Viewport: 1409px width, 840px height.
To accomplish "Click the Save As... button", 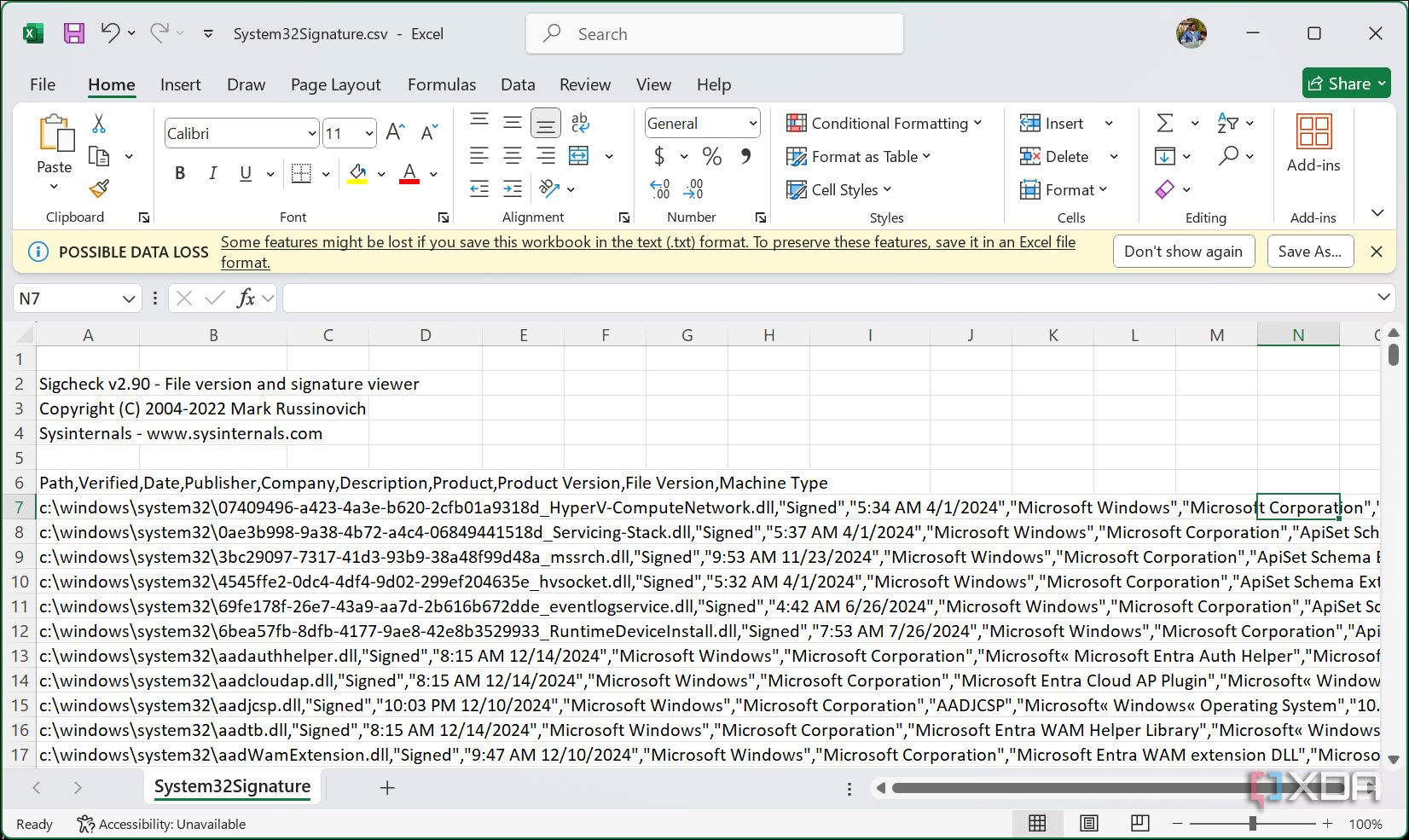I will 1309,252.
